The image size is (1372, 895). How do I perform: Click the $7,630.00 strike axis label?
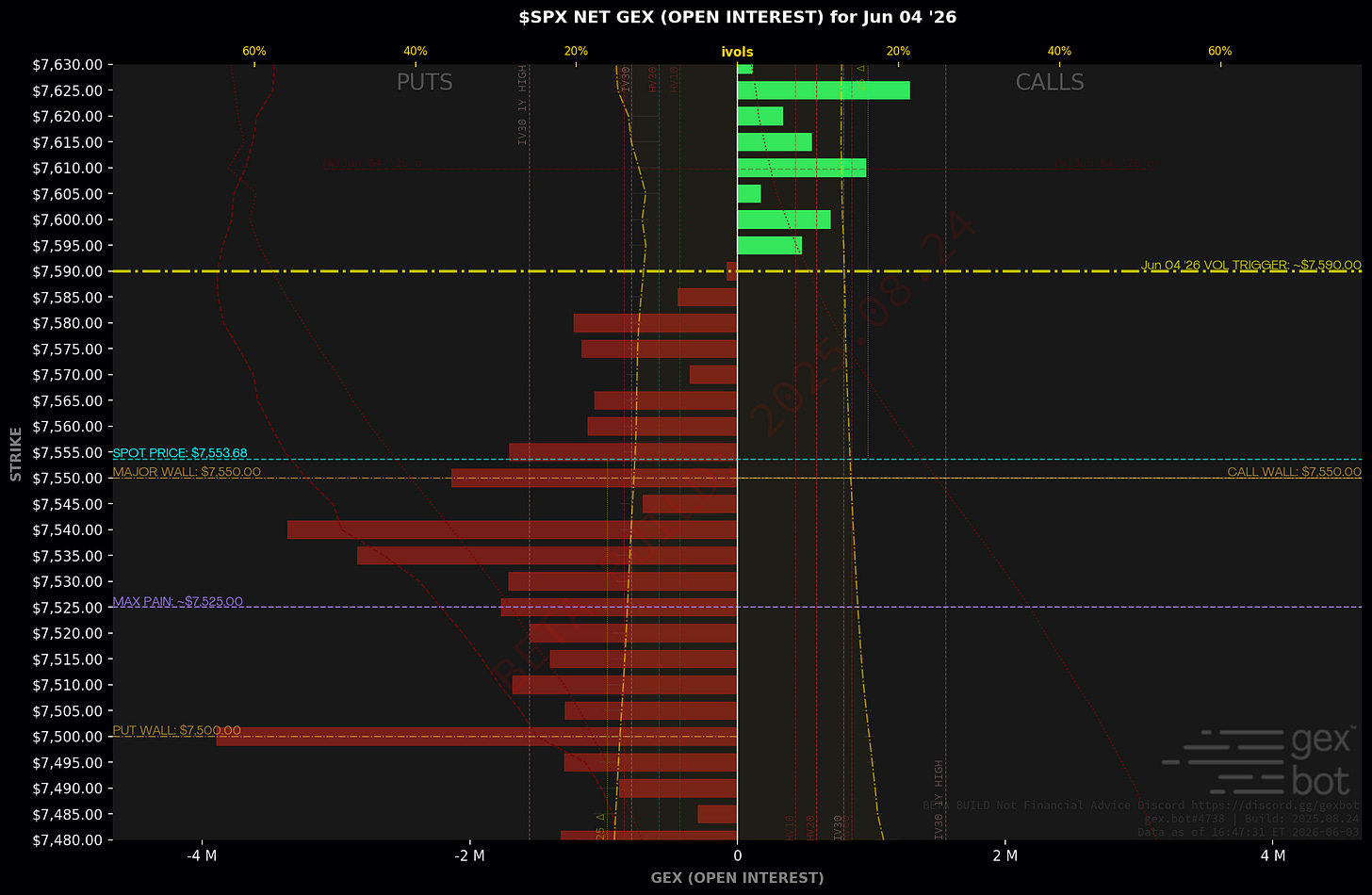pyautogui.click(x=67, y=65)
